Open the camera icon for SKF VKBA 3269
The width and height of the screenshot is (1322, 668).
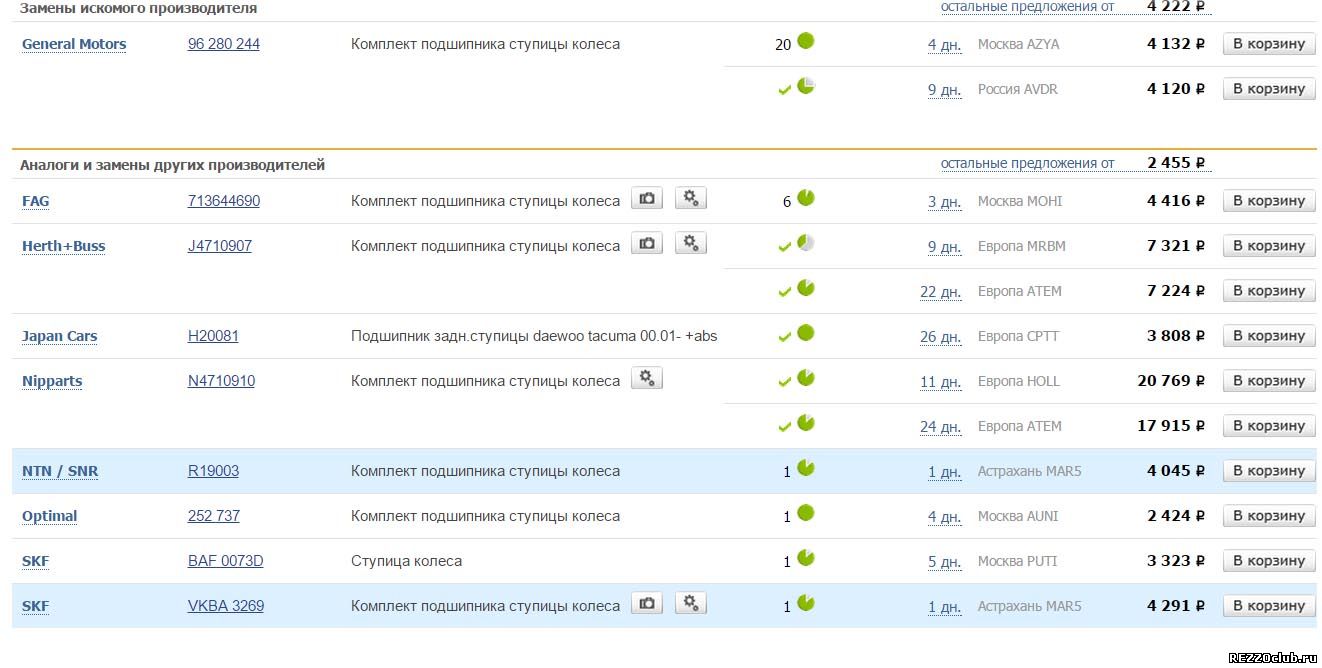647,603
